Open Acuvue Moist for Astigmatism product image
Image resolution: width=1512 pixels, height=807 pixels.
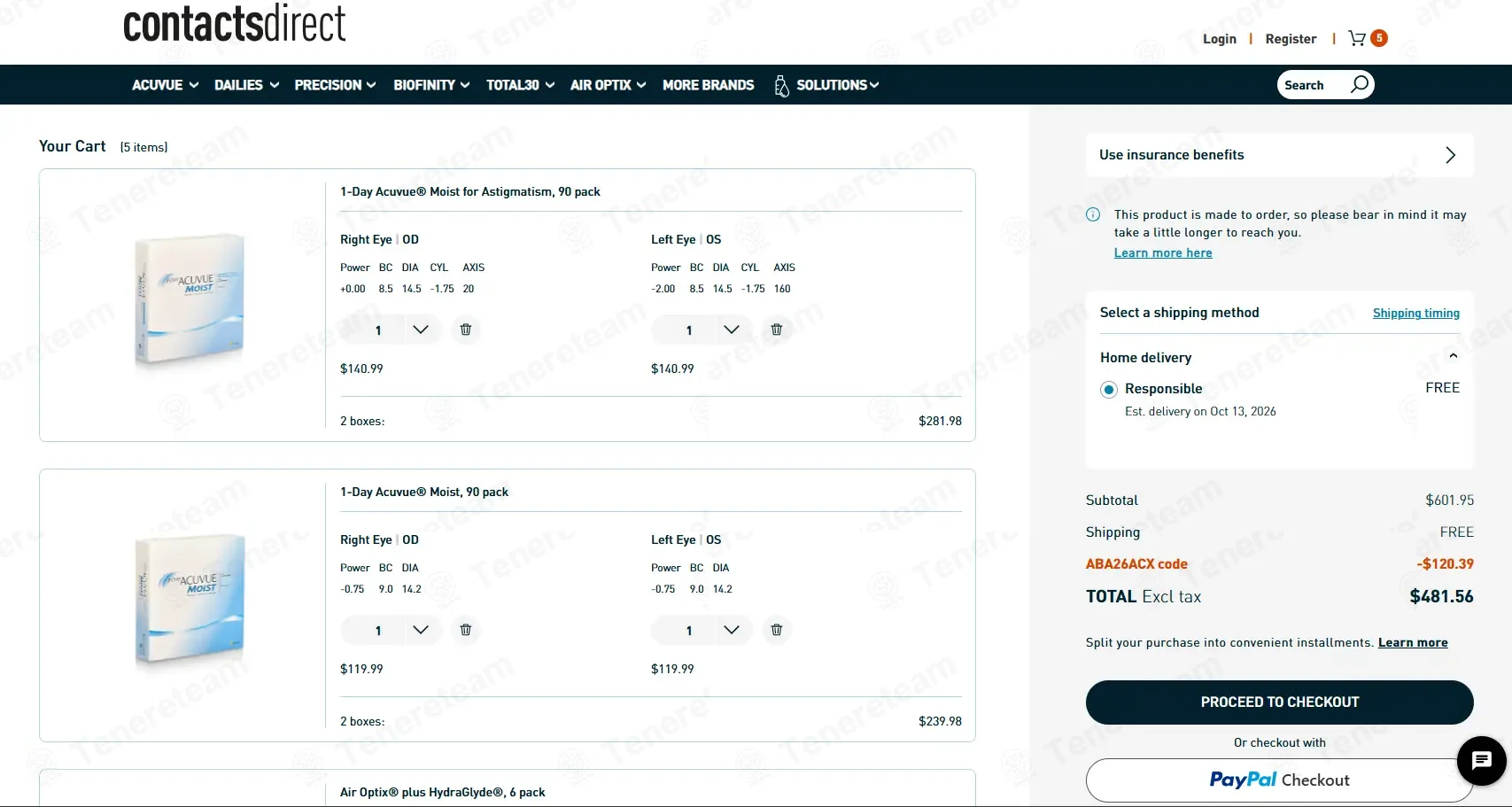tap(189, 299)
